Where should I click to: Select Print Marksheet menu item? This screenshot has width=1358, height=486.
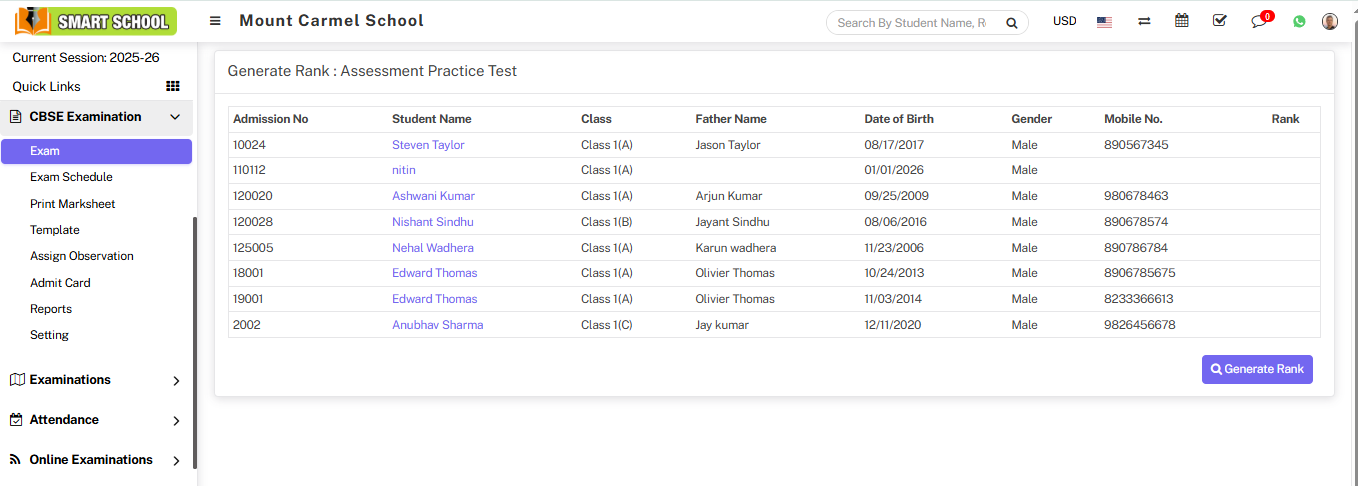pos(72,204)
